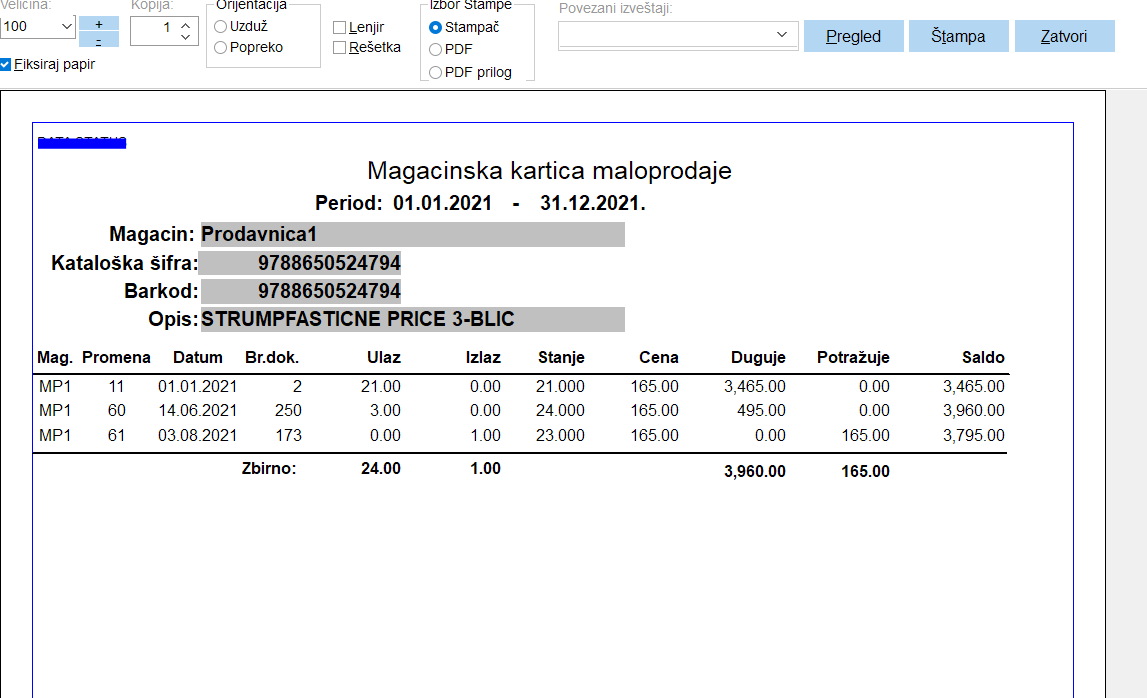Choose Stampač as print output
The image size is (1147, 698).
pyautogui.click(x=435, y=28)
